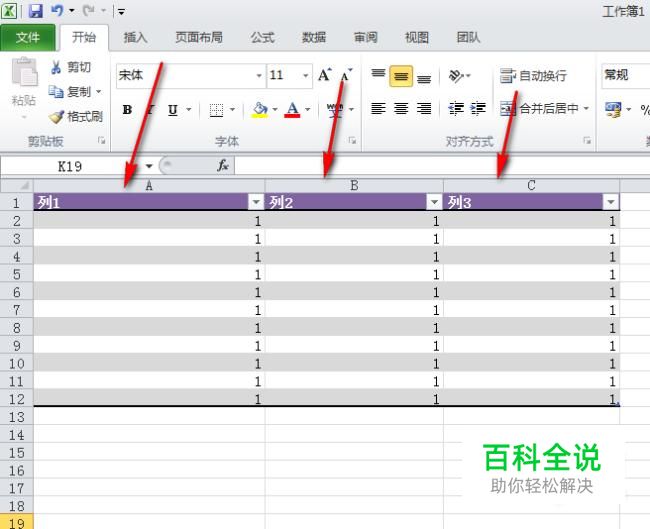
Task: Open the 合并后居中 dropdown arrow
Action: click(586, 109)
